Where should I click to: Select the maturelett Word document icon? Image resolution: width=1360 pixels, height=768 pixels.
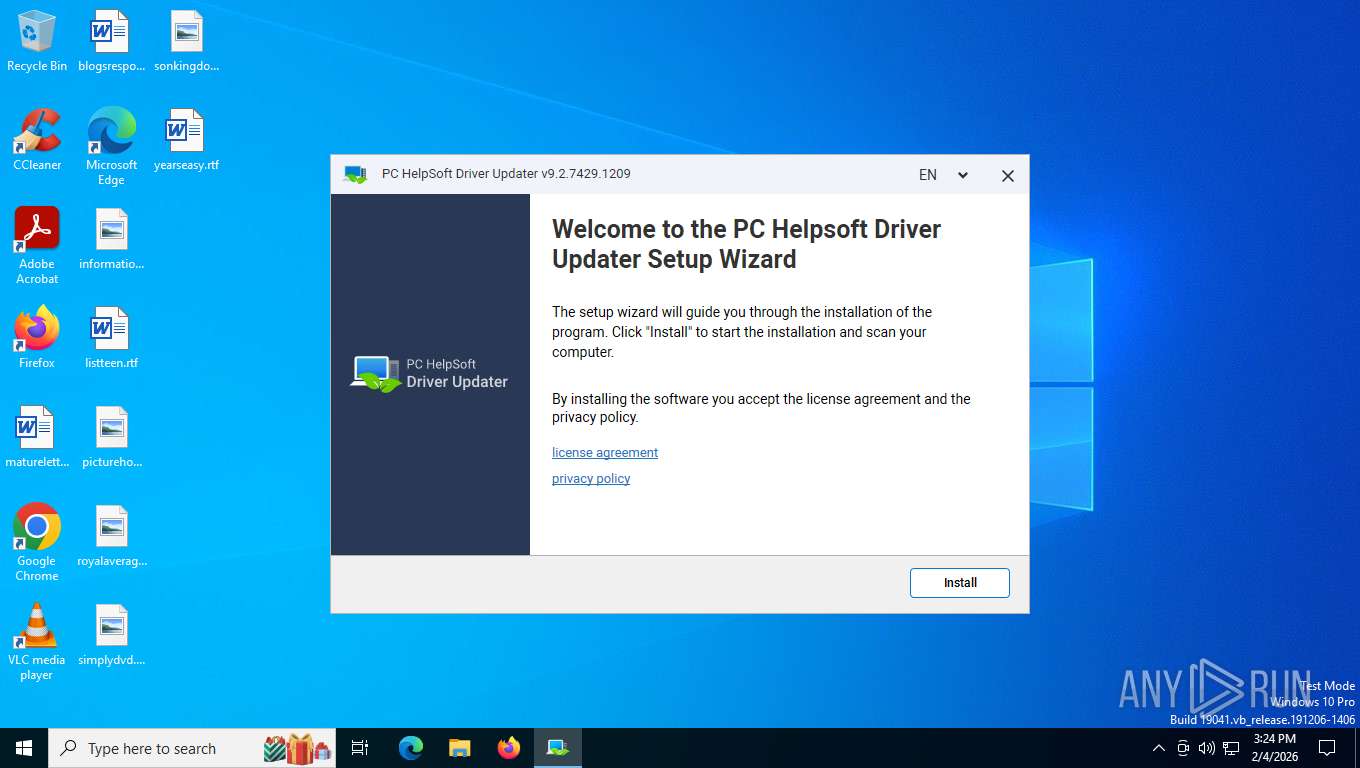click(x=37, y=437)
